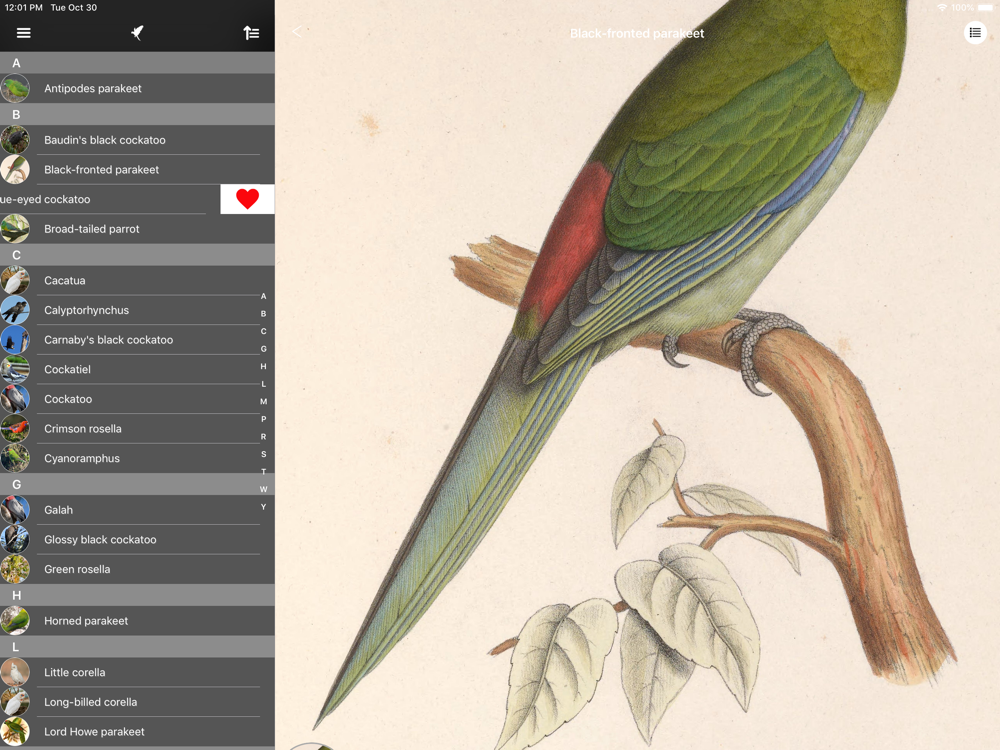Open Lord Howe parakeet thumbnail
Image resolution: width=1000 pixels, height=750 pixels.
(15, 732)
